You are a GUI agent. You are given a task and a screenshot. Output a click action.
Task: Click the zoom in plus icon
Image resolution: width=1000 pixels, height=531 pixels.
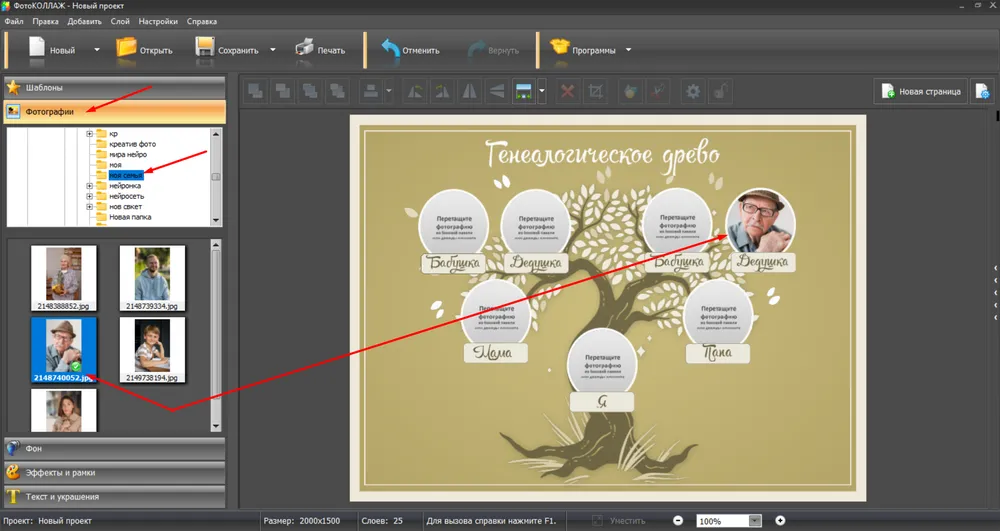(x=780, y=521)
